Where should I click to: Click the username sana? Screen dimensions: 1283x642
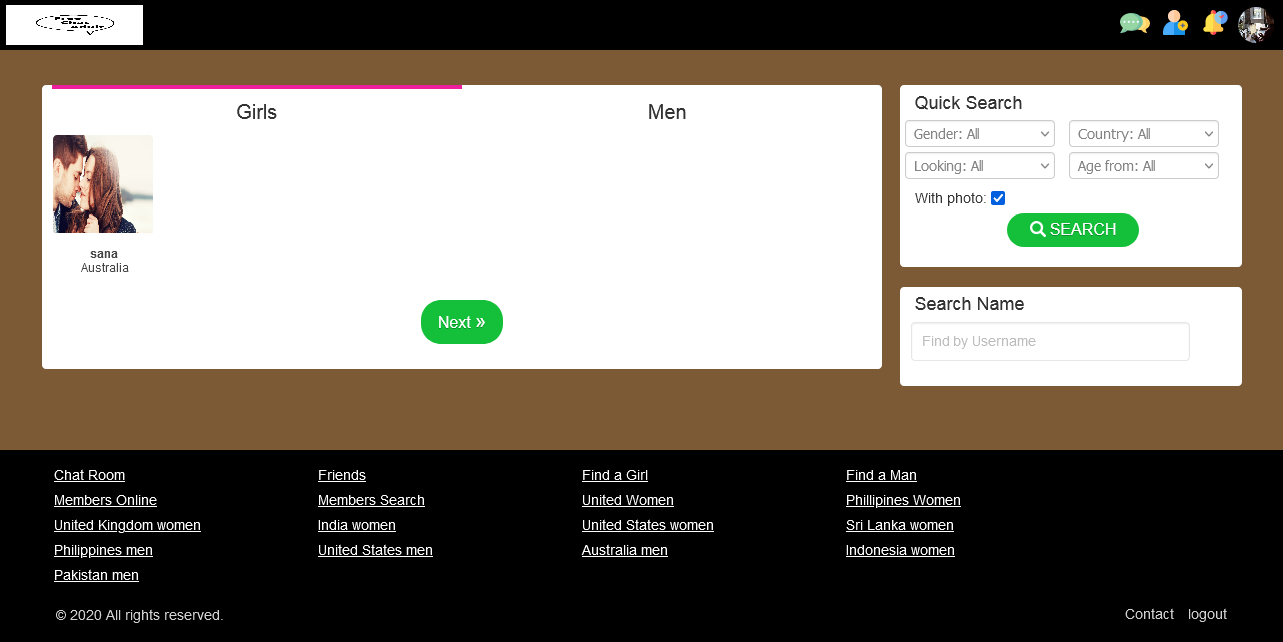pos(104,254)
